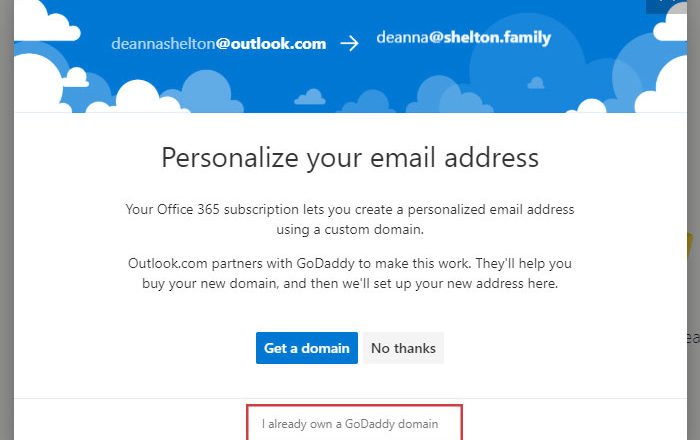Select the deannashelton@outlook.com address in the banner
700x440 pixels.
[219, 44]
